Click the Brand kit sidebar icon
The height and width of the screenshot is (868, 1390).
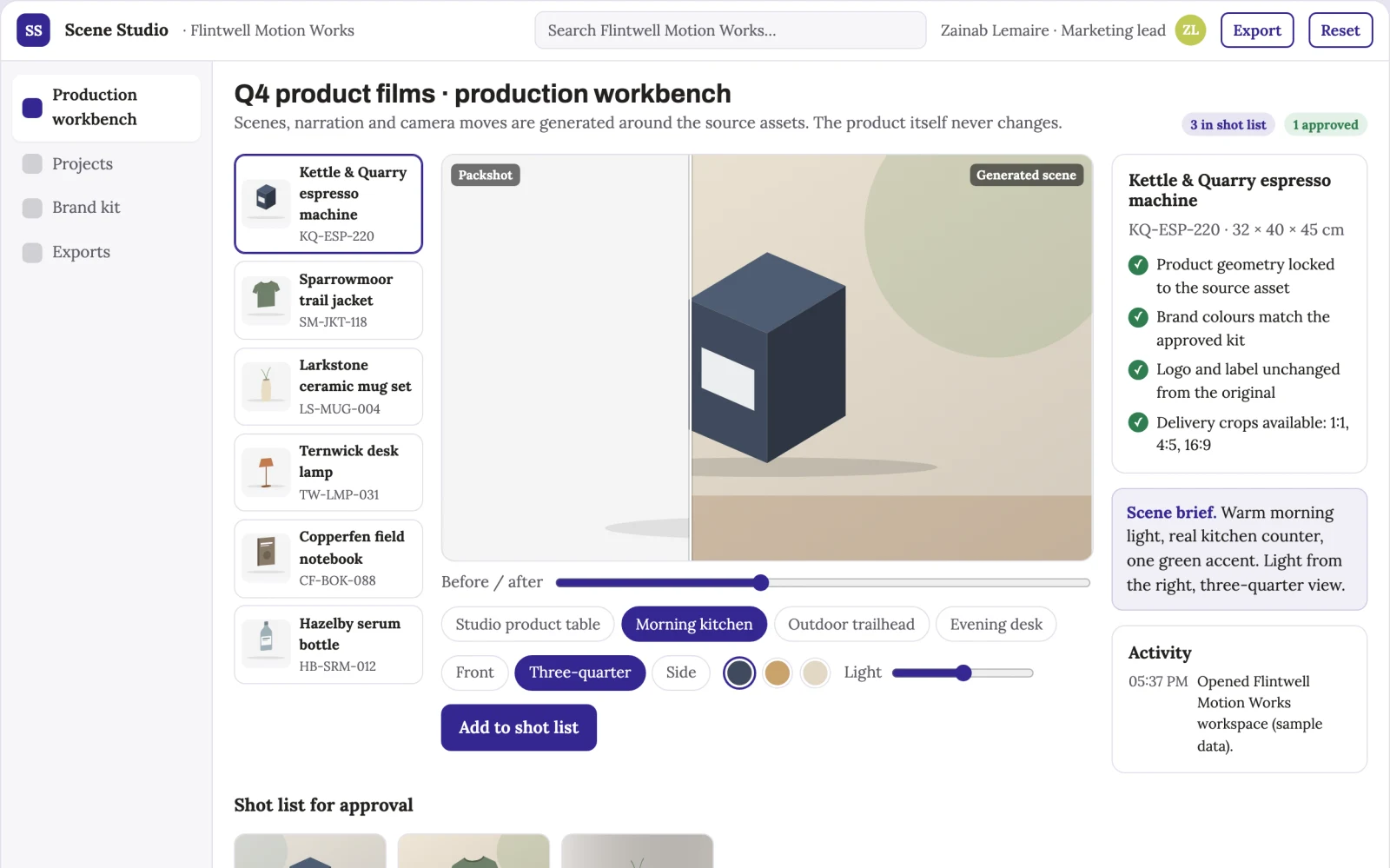[x=32, y=208]
